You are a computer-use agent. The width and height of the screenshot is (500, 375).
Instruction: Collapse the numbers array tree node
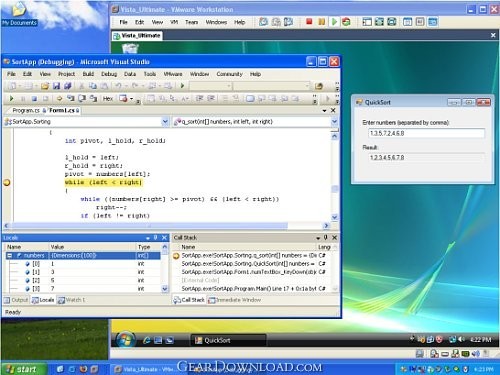coord(10,256)
